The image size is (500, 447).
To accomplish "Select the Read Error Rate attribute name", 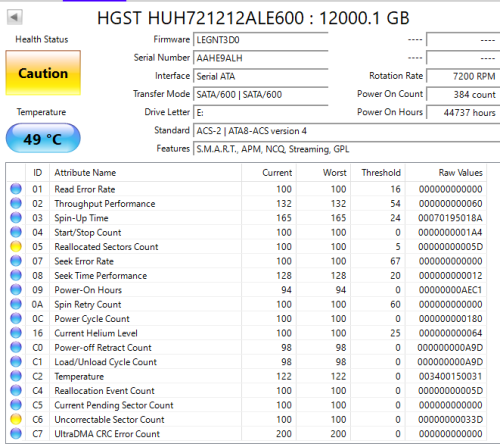I will click(85, 189).
